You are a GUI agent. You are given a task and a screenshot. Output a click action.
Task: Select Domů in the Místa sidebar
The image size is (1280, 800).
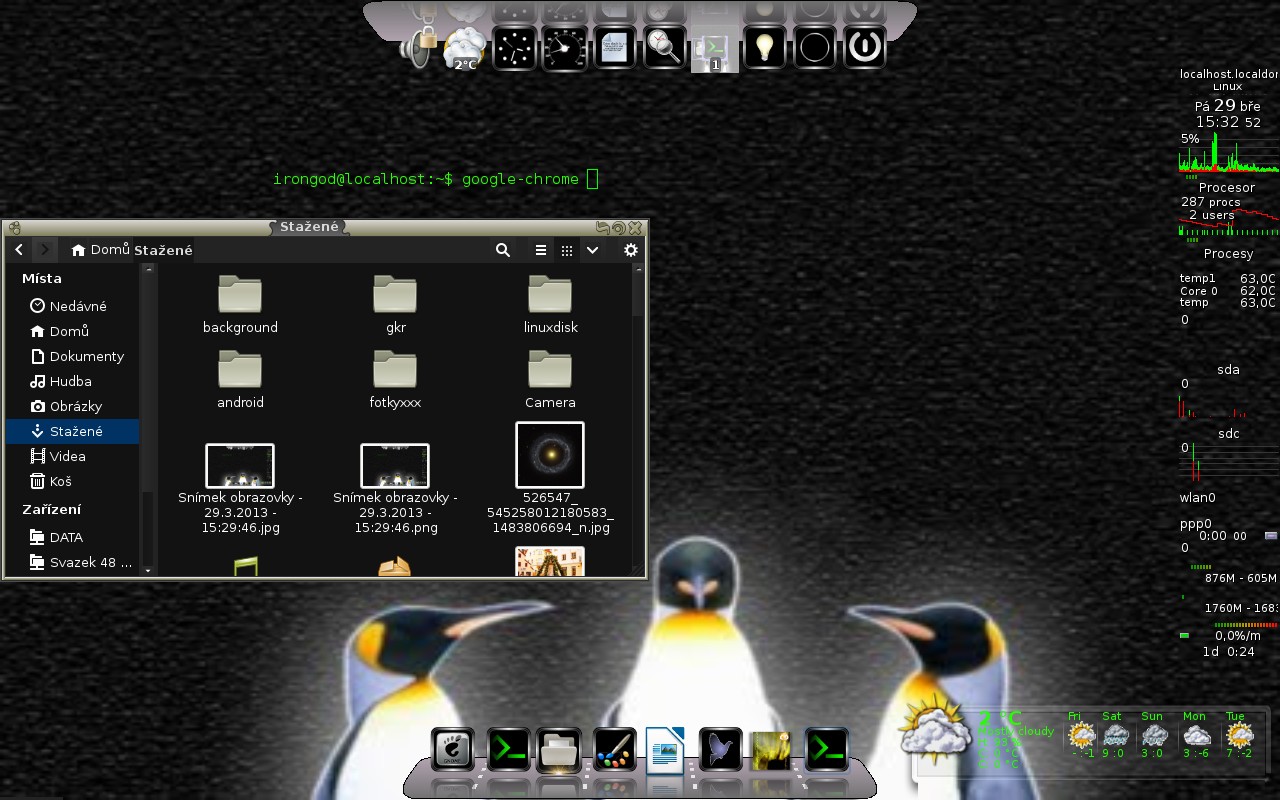(72, 331)
